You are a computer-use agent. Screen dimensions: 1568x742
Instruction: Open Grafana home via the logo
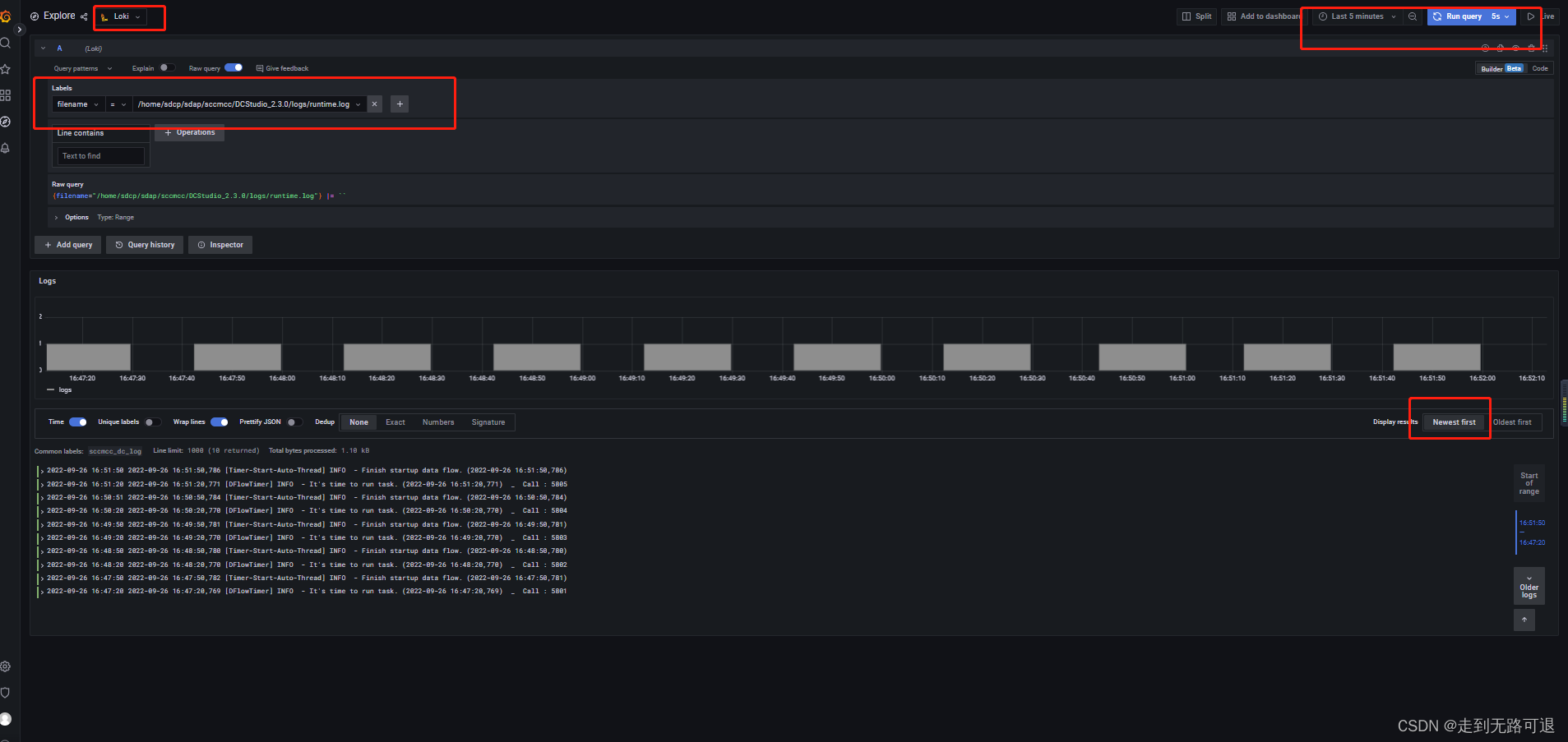coord(5,16)
